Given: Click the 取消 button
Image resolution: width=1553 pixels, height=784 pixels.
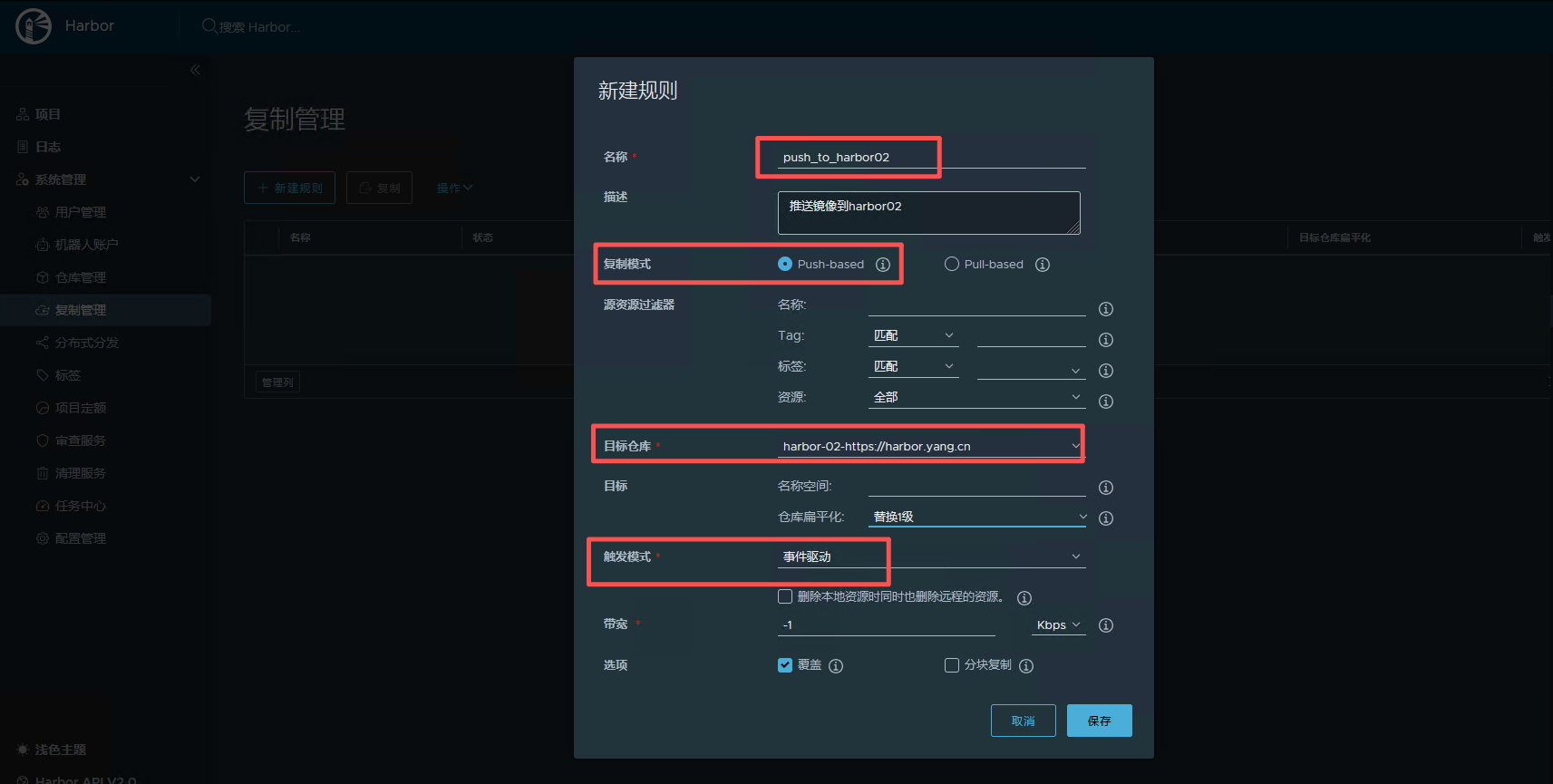Looking at the screenshot, I should pyautogui.click(x=1023, y=721).
